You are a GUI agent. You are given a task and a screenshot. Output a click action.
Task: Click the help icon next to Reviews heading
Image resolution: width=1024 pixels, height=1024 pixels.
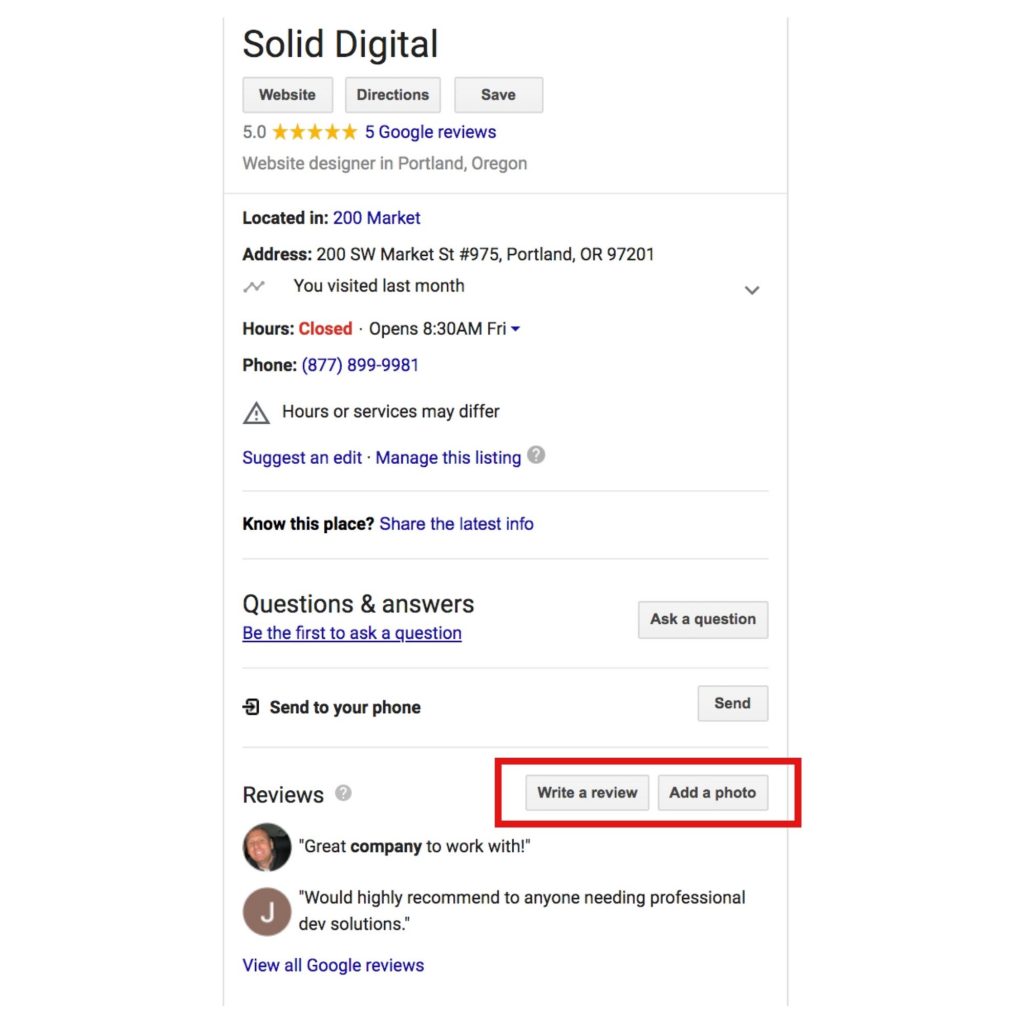click(343, 793)
